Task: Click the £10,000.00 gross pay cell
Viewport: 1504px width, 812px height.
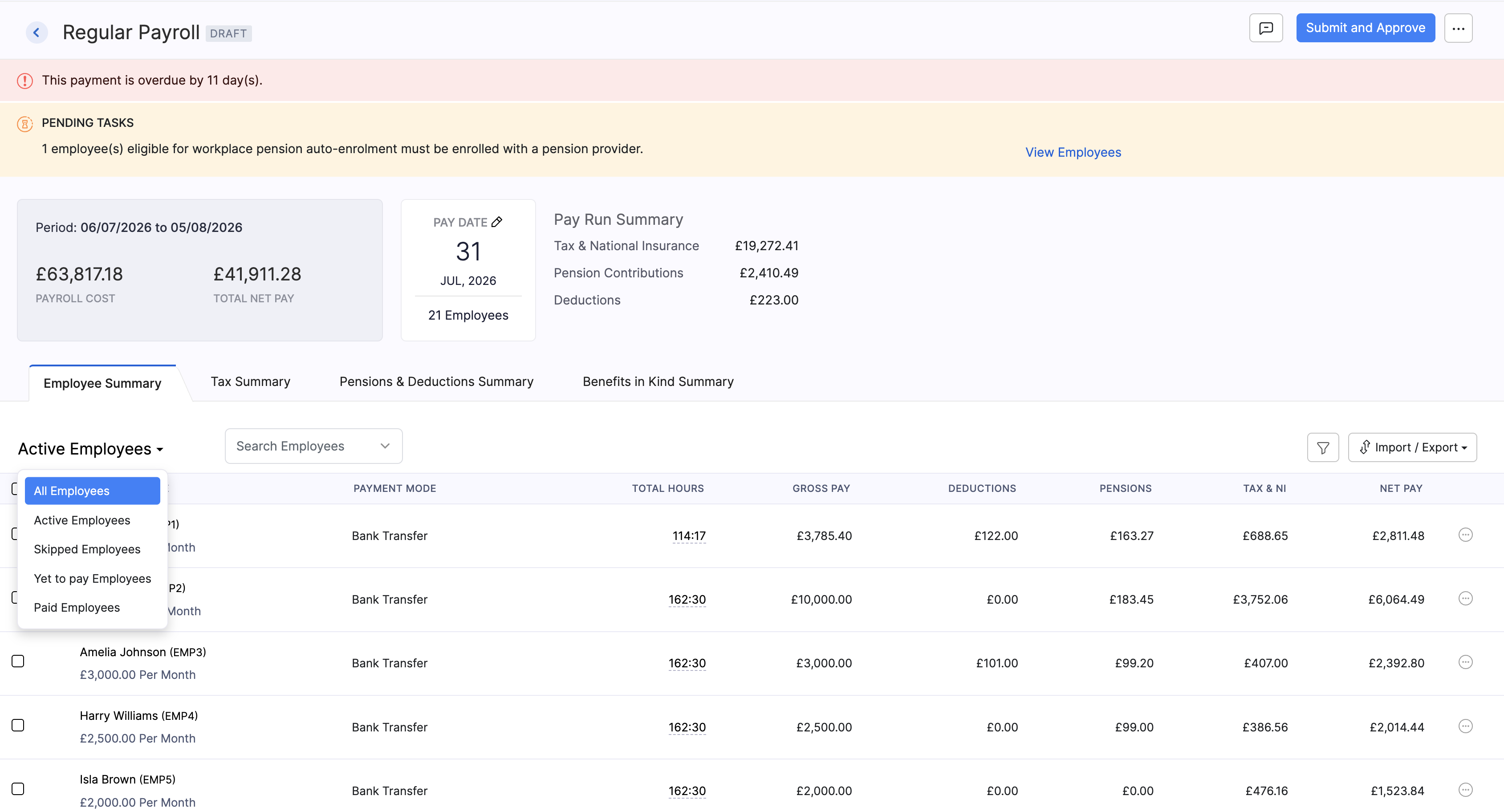Action: [821, 600]
